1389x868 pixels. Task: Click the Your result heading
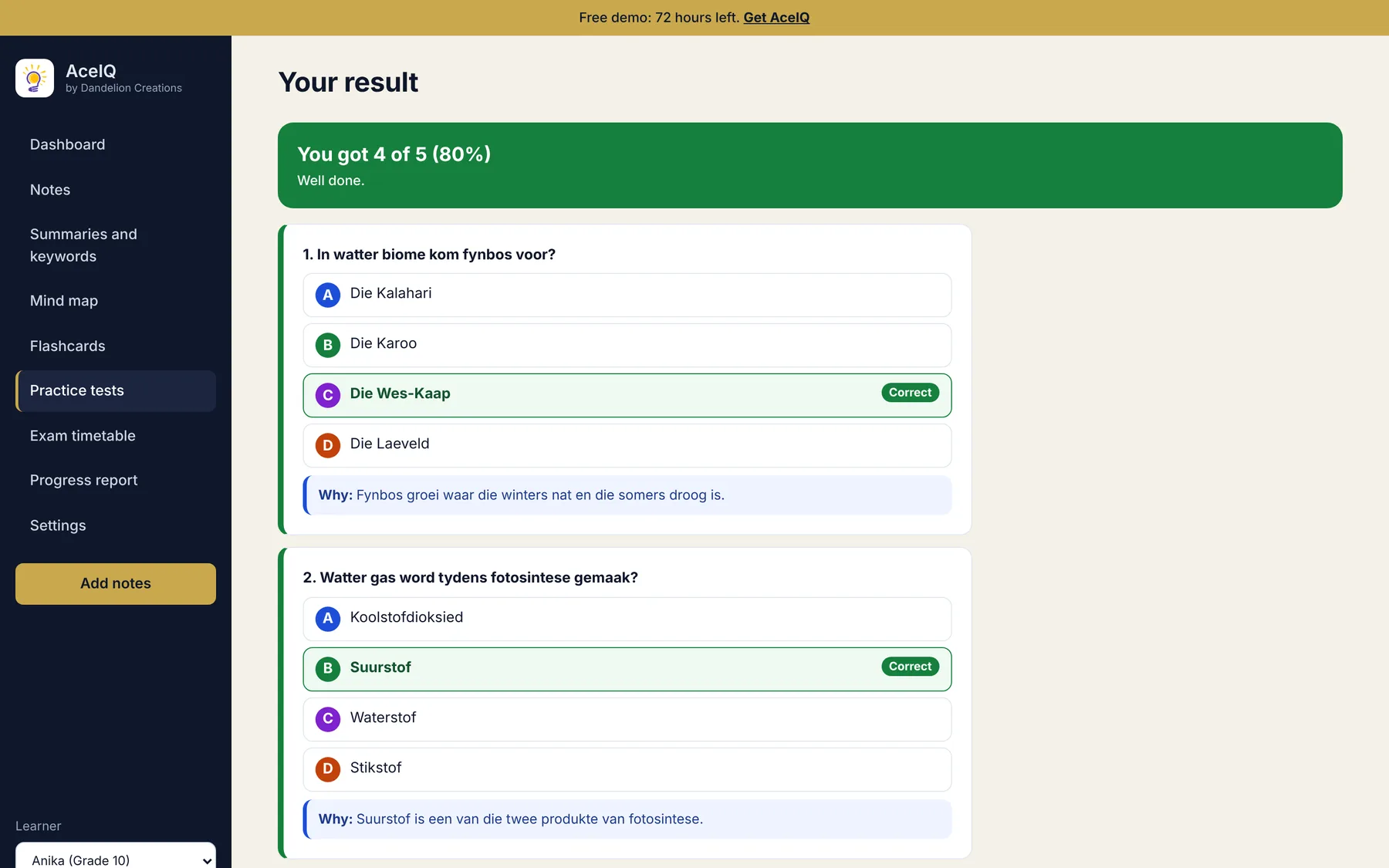tap(348, 83)
